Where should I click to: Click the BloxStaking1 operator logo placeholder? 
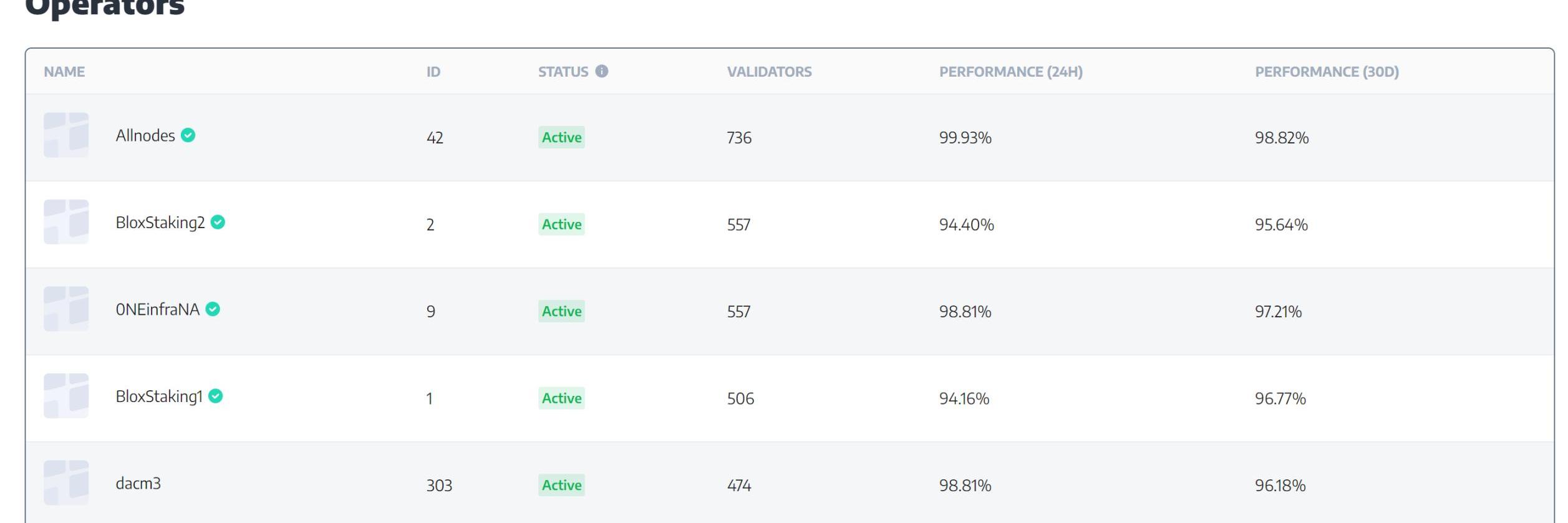66,396
